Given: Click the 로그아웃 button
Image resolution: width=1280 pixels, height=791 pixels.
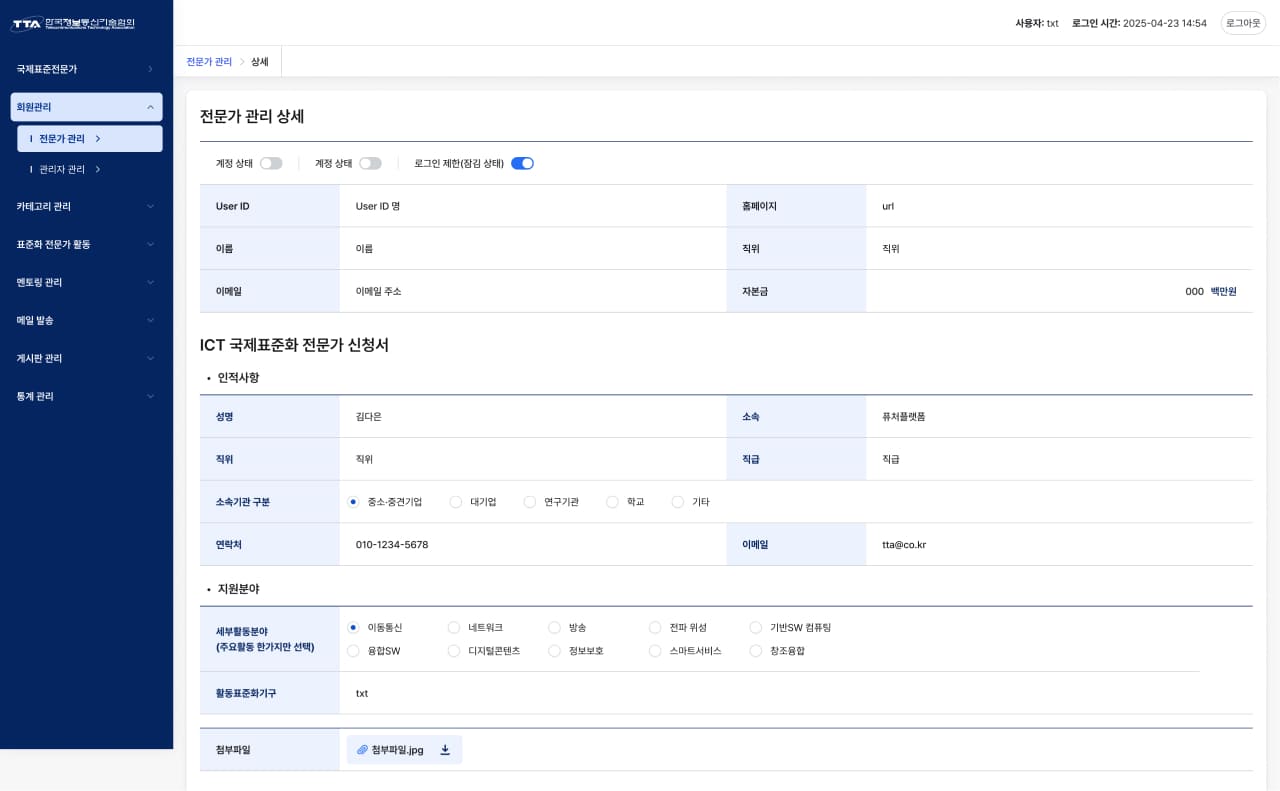Looking at the screenshot, I should (1243, 23).
